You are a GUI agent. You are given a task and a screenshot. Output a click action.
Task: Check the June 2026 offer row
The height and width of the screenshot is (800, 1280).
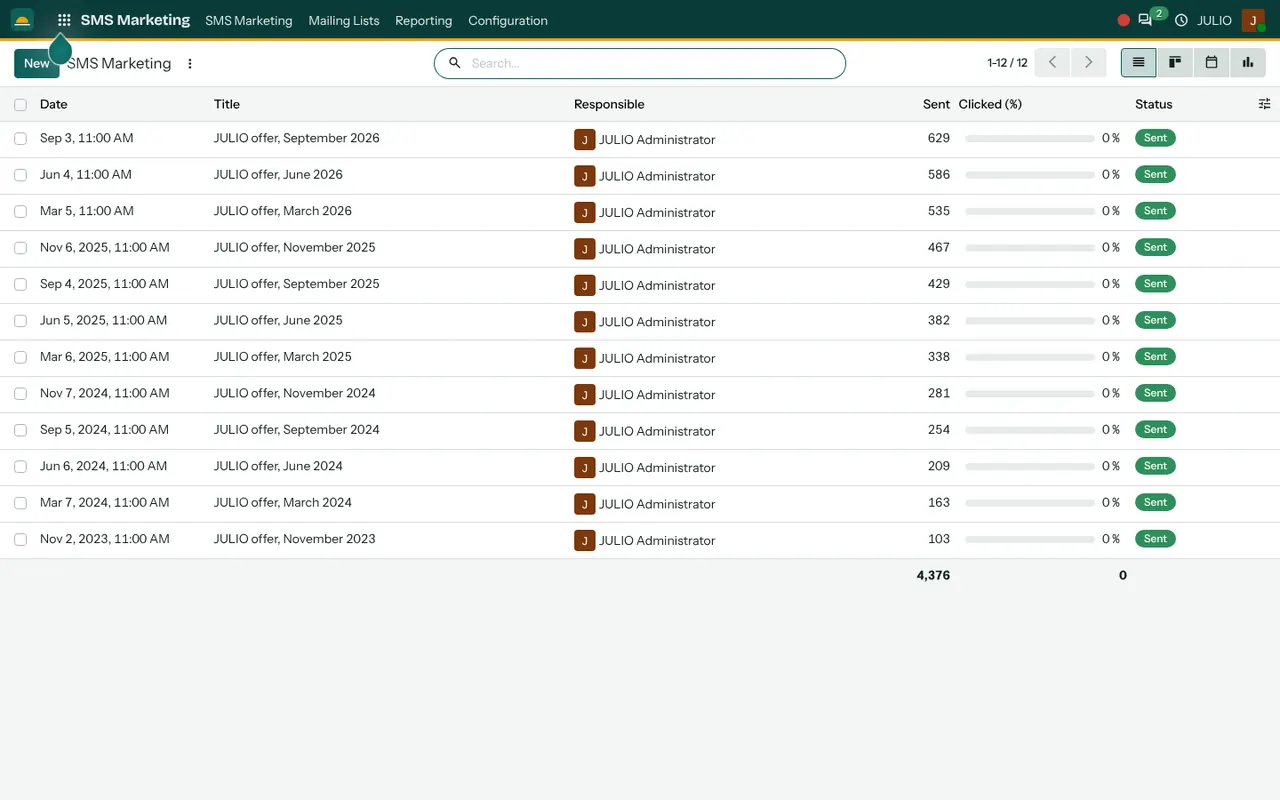20,175
